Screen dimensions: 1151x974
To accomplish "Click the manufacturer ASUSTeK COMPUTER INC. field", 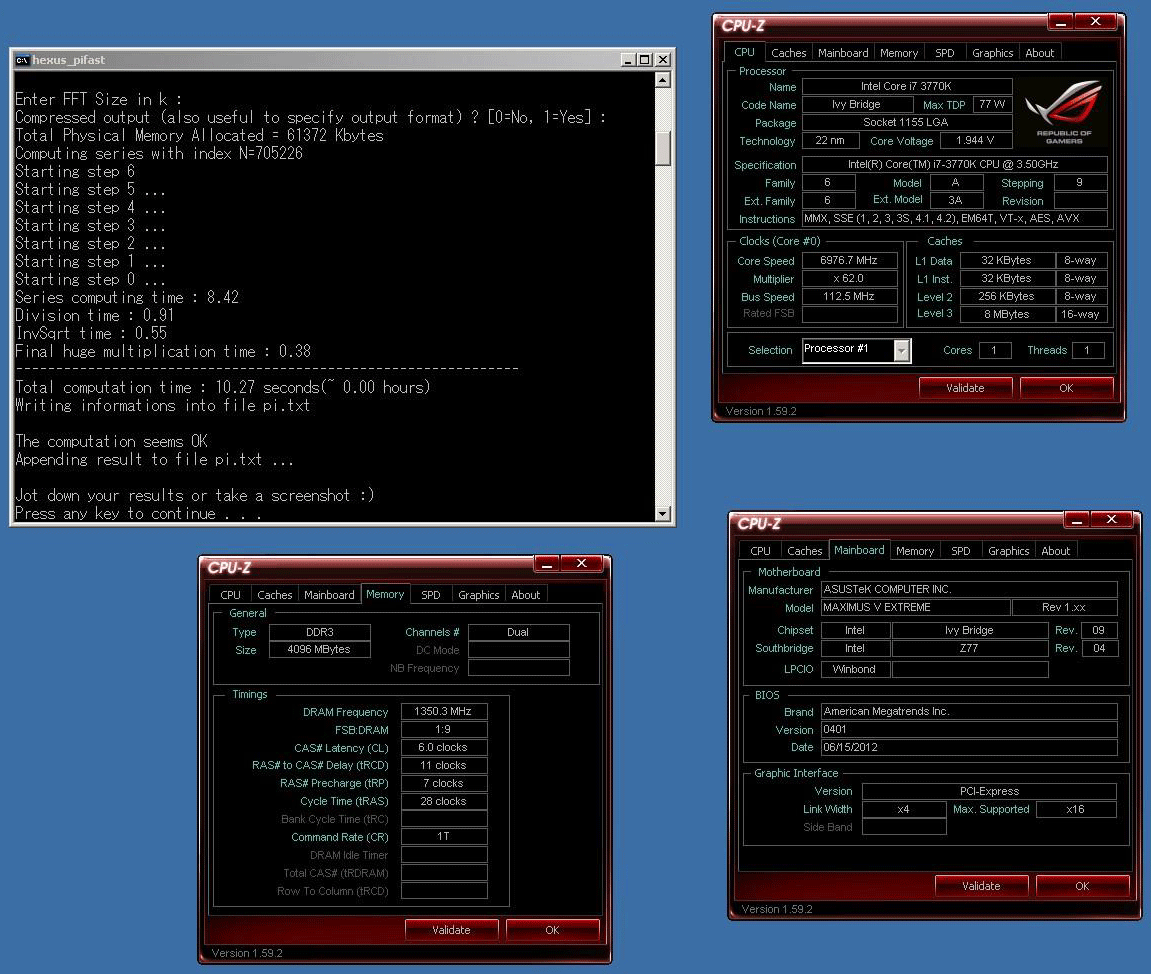I will point(969,589).
